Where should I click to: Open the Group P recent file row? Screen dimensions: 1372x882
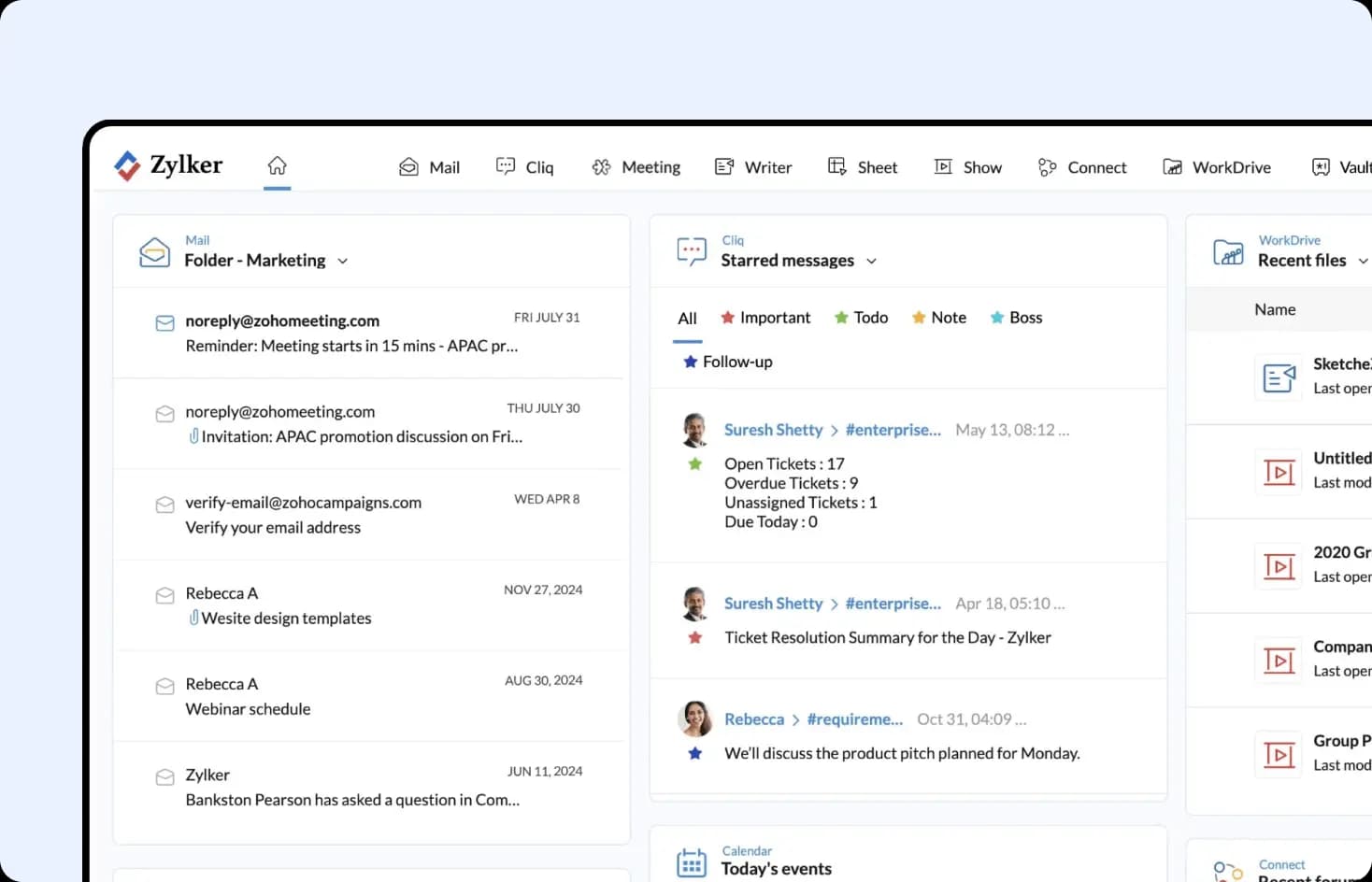1279,754
